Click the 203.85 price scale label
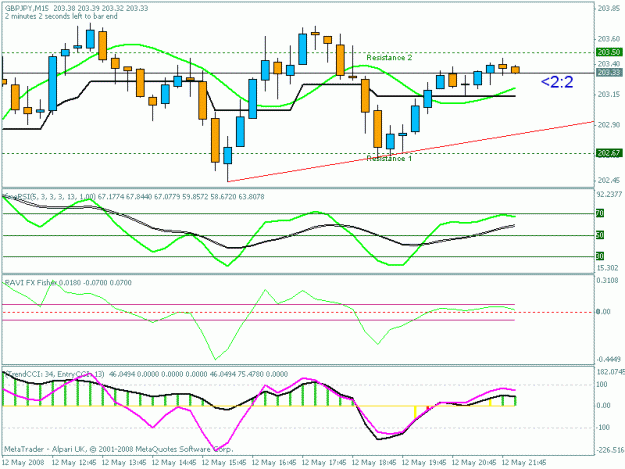The width and height of the screenshot is (625, 469). click(609, 8)
